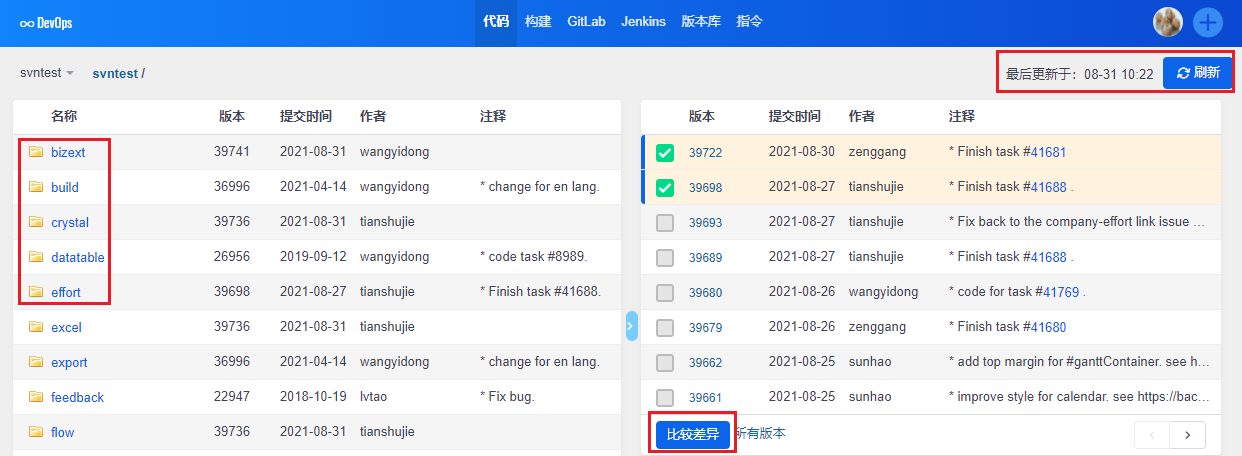
Task: Open the feedback folder link
Action: (x=77, y=397)
